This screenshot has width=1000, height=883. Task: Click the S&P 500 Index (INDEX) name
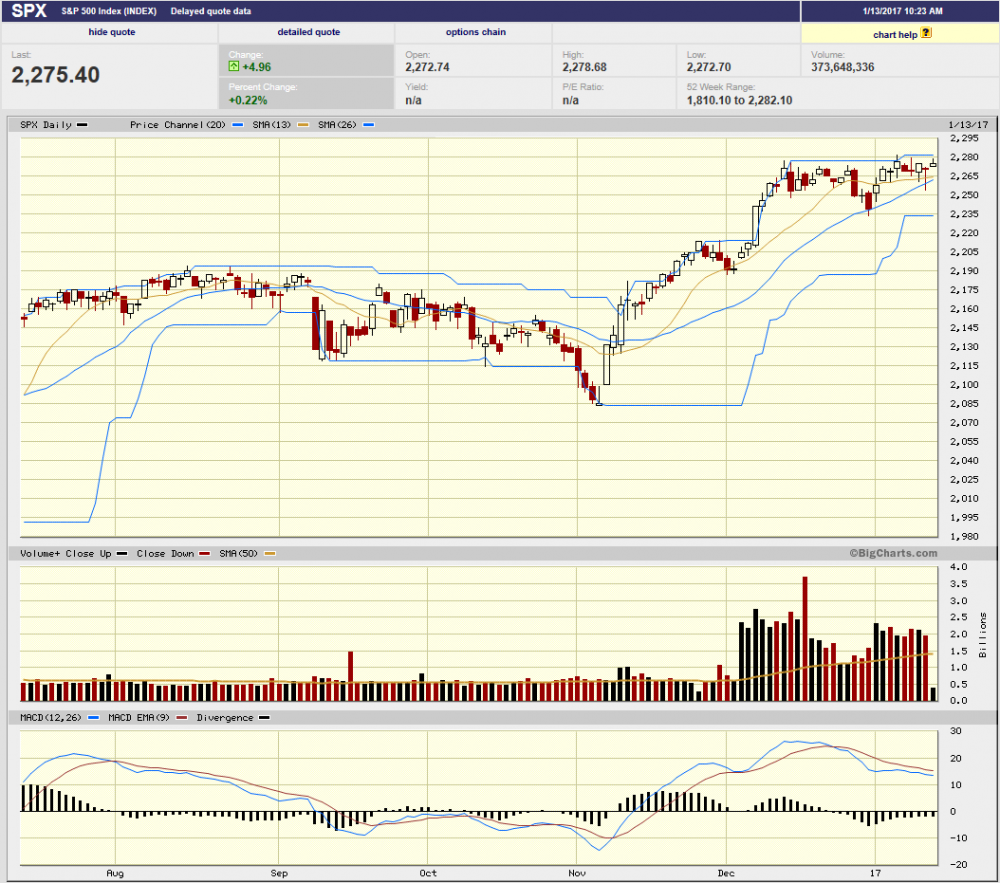[103, 12]
